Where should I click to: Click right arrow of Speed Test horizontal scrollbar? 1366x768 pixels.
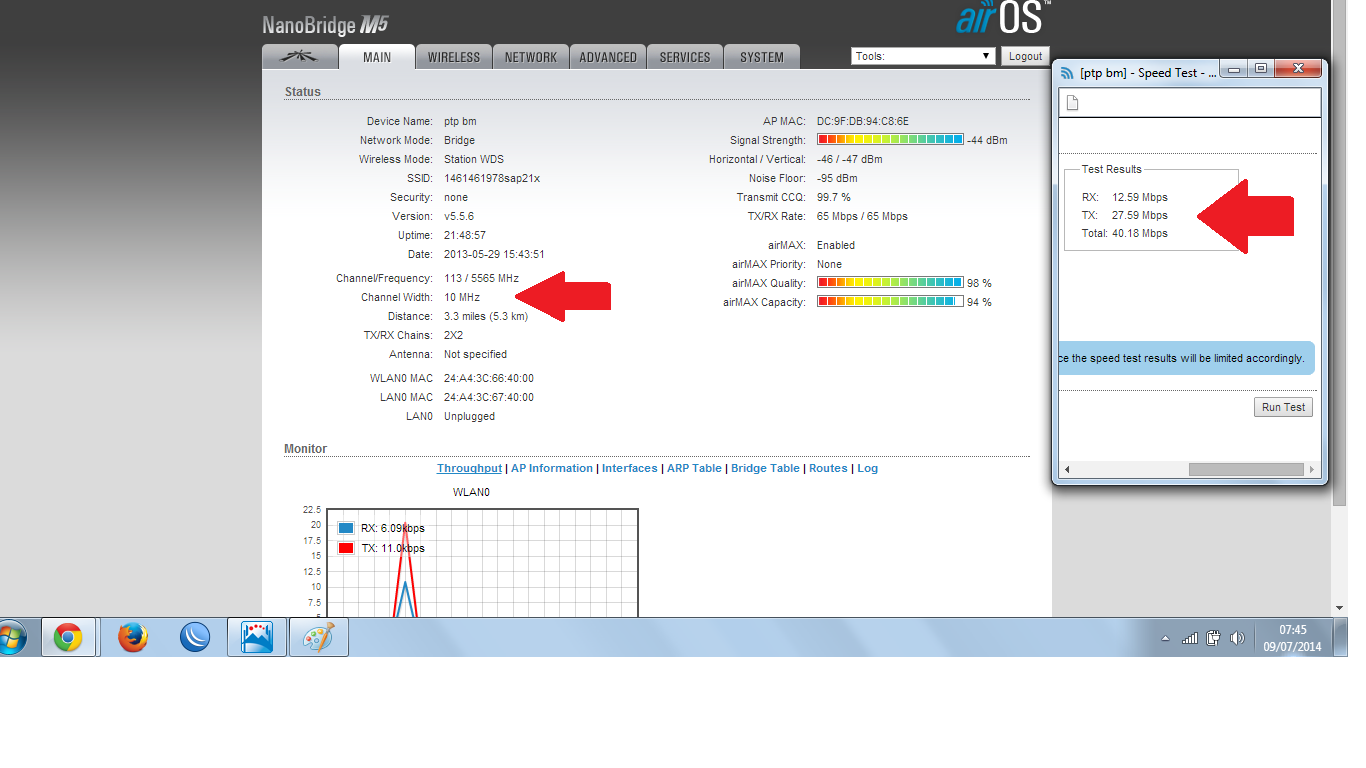click(x=1313, y=469)
